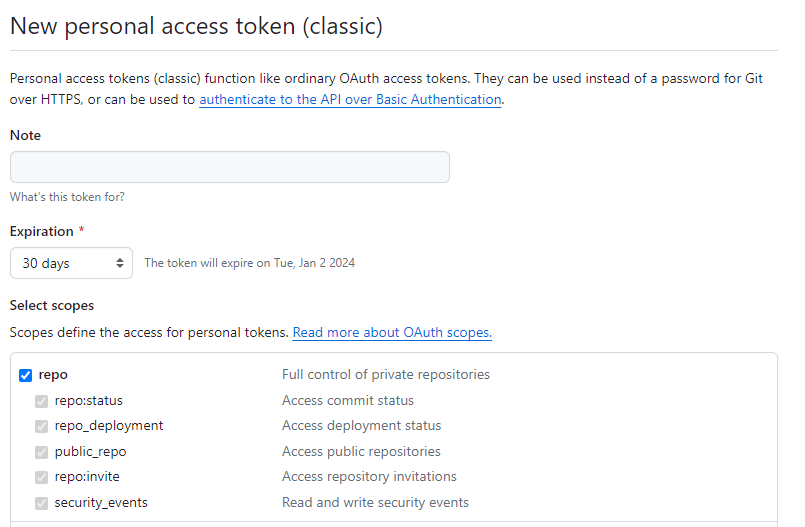The height and width of the screenshot is (527, 805).
Task: Uncheck the repo scope checkbox
Action: point(26,375)
